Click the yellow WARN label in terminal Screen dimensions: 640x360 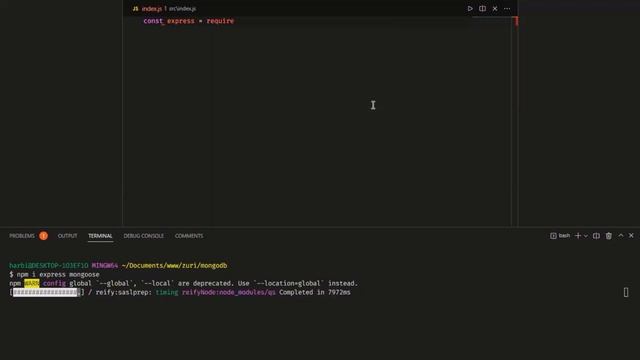31,283
